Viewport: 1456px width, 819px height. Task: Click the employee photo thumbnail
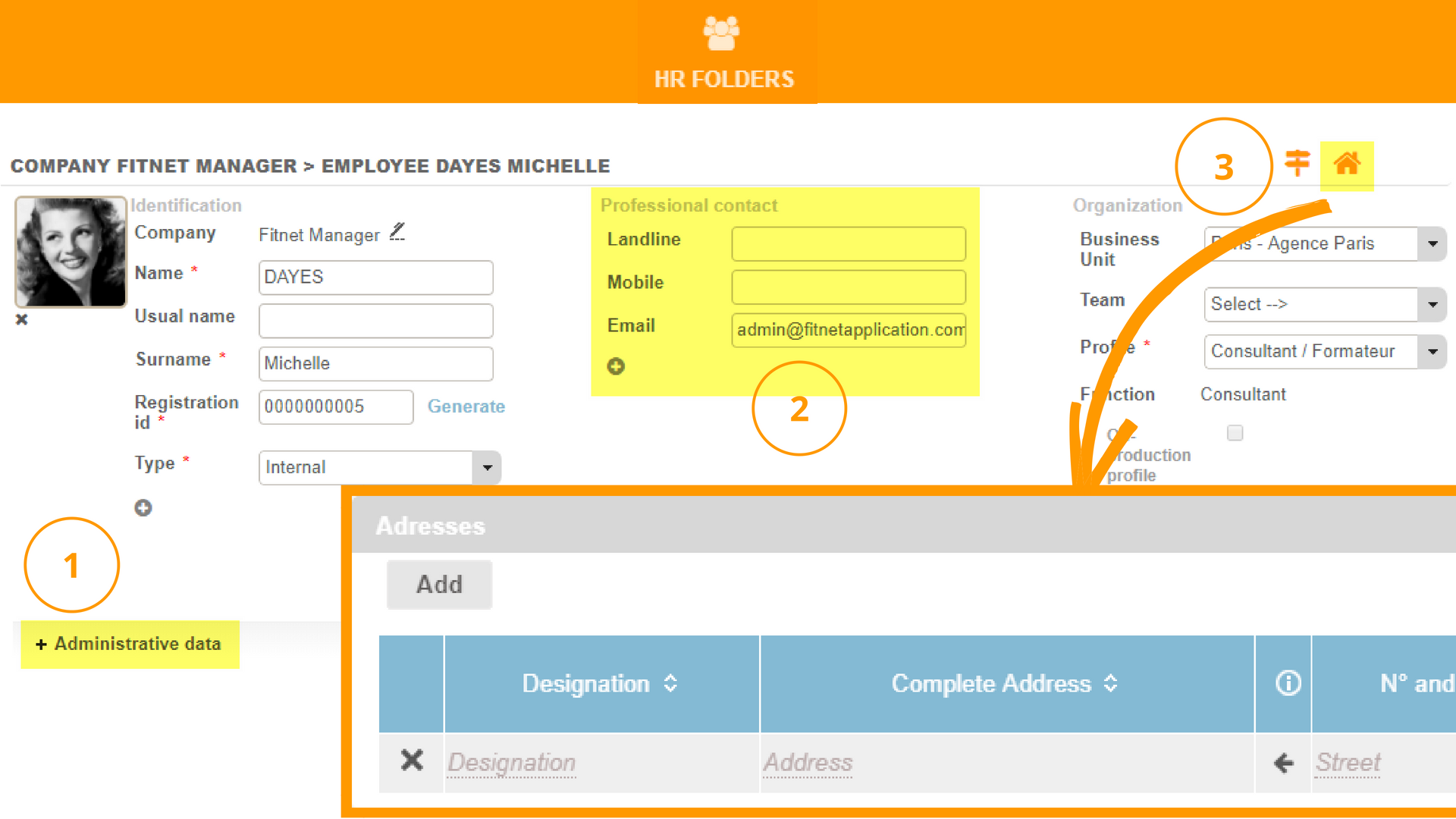[71, 252]
